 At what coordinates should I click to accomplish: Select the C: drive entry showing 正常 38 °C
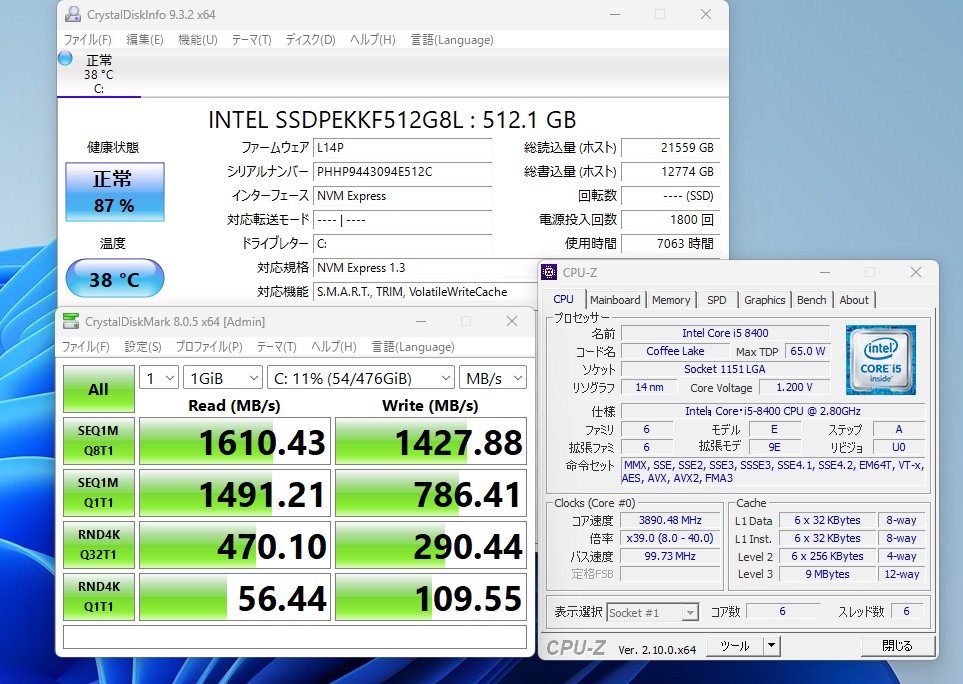click(99, 74)
